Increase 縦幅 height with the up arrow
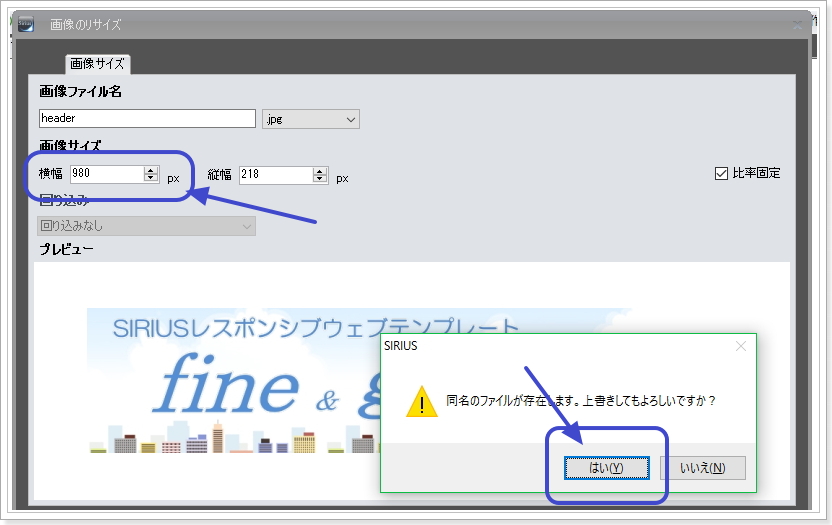This screenshot has width=832, height=525. 320,171
